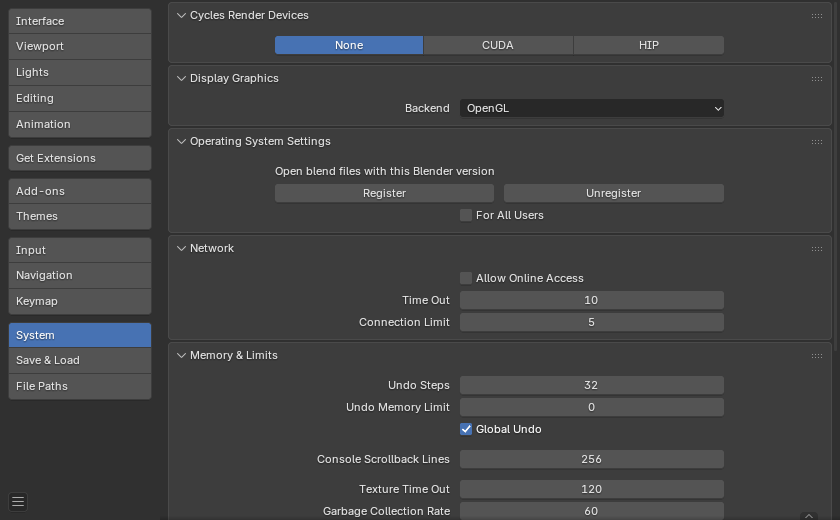Enable the For All Users checkbox
Image resolution: width=840 pixels, height=520 pixels.
[x=466, y=215]
